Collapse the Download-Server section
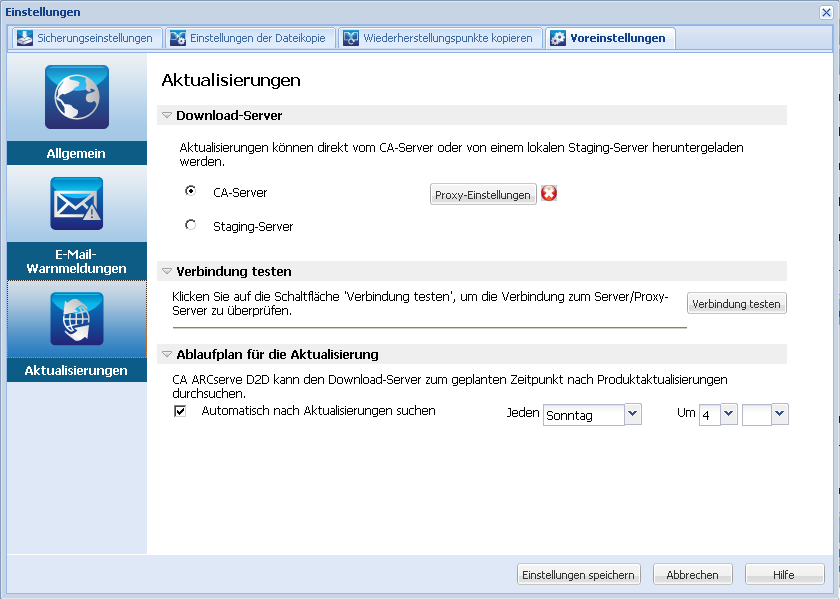Viewport: 840px width, 599px height. coord(167,115)
